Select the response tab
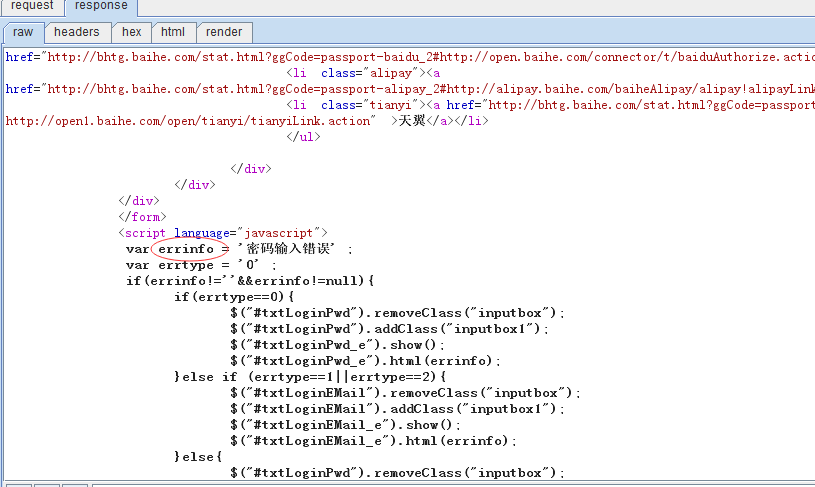815x487 pixels. [x=101, y=6]
